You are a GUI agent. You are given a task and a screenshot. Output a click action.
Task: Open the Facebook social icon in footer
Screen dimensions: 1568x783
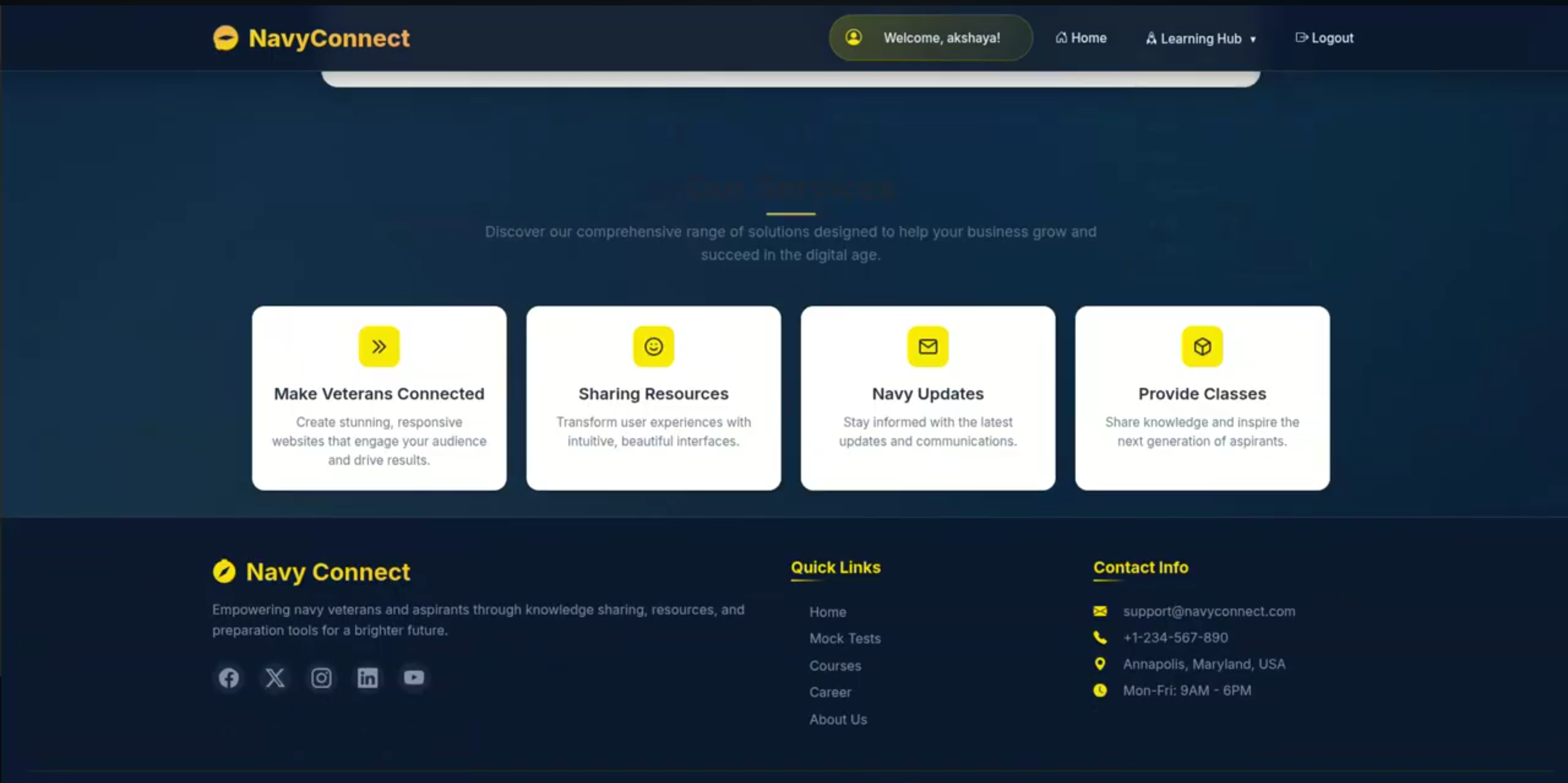pyautogui.click(x=229, y=678)
